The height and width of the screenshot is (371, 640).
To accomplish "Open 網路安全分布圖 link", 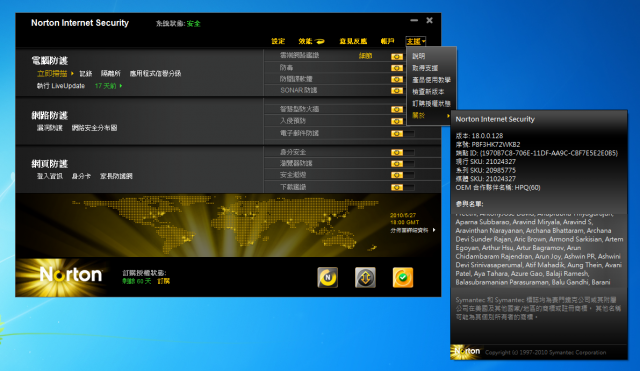I will [x=94, y=128].
